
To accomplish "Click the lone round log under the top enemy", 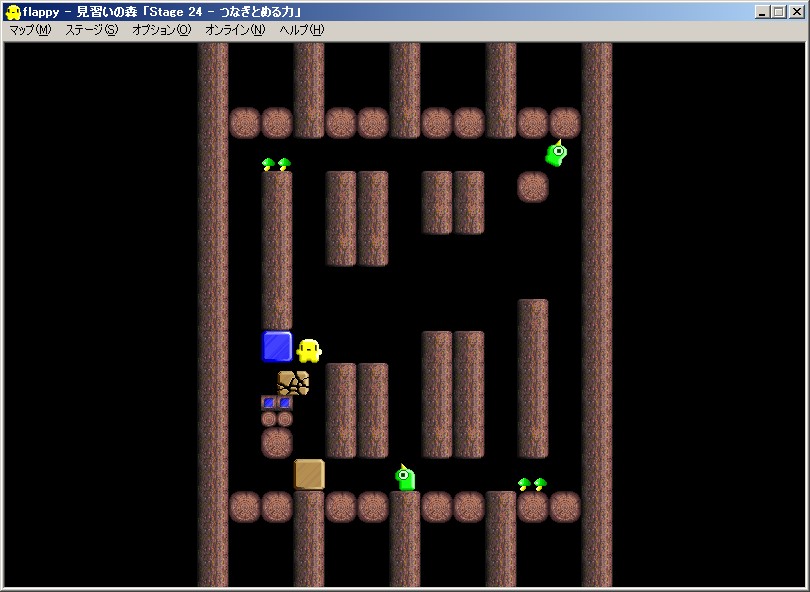I will 533,186.
